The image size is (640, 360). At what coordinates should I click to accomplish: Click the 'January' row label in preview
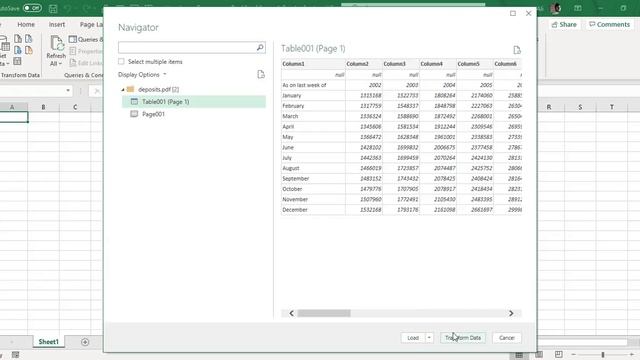point(291,96)
